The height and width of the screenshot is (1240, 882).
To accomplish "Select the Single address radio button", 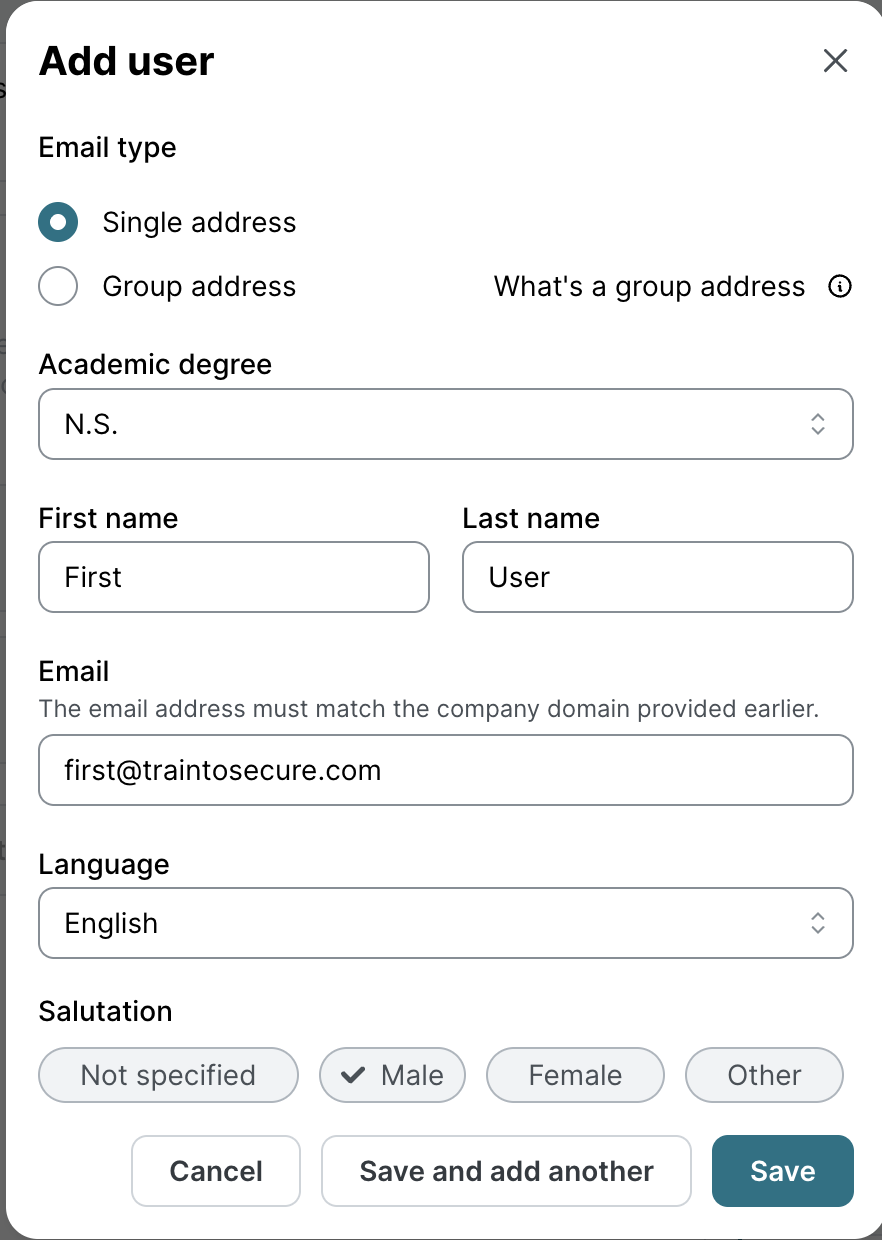I will coord(58,222).
